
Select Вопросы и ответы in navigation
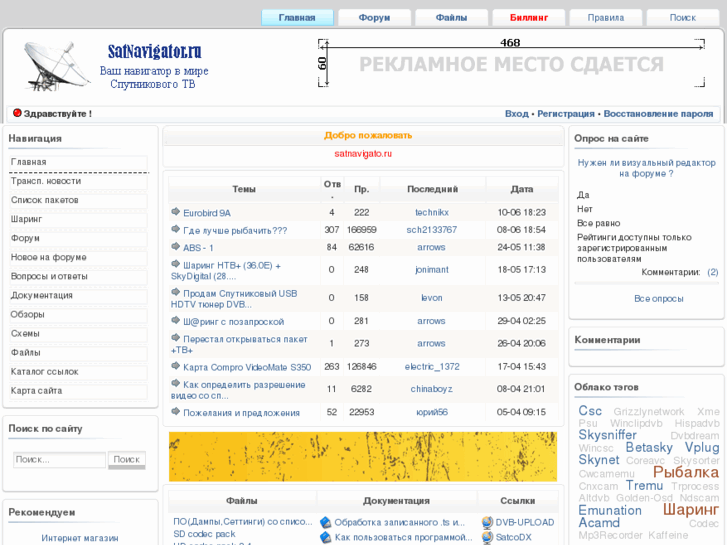click(x=78, y=276)
